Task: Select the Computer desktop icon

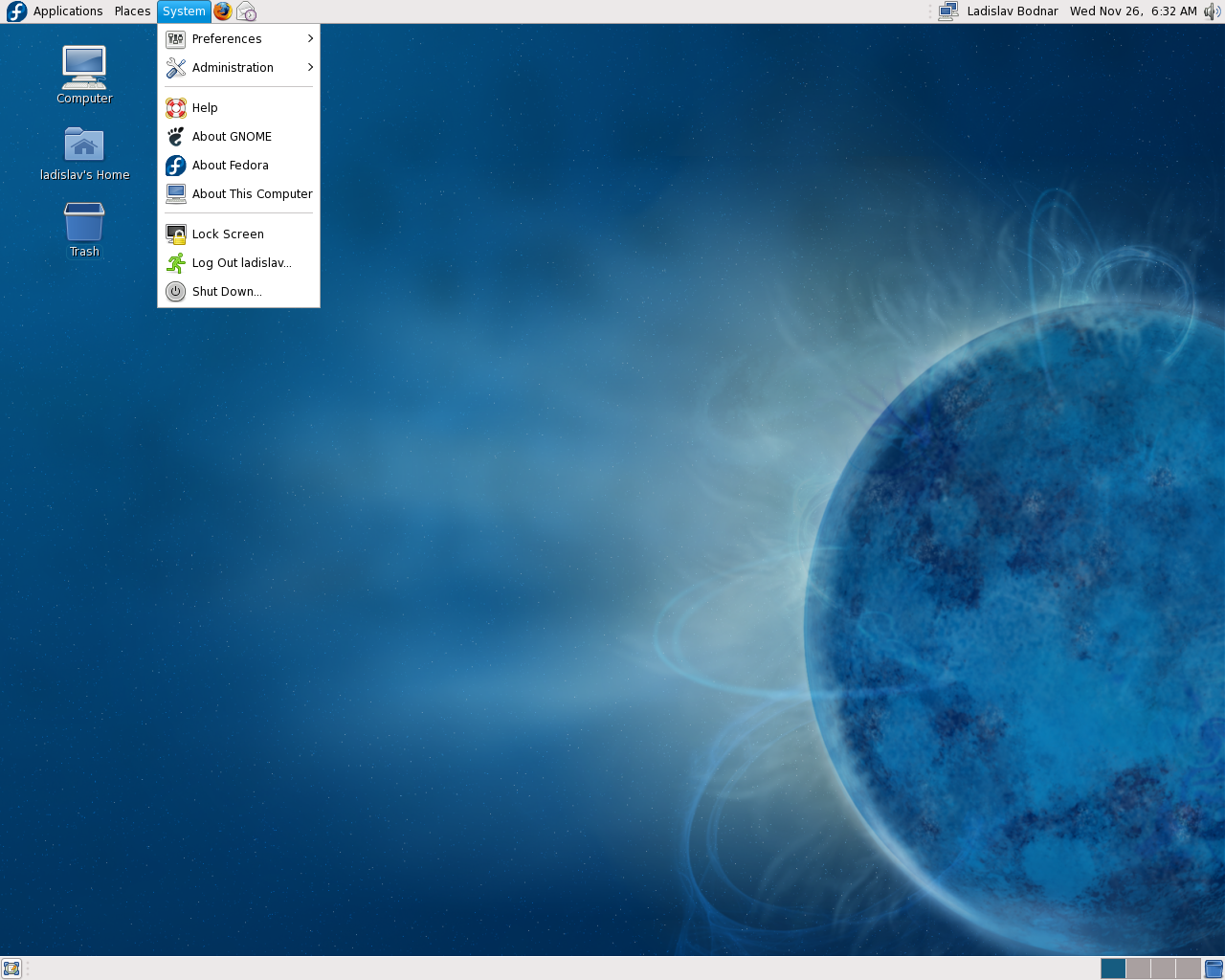Action: [84, 75]
